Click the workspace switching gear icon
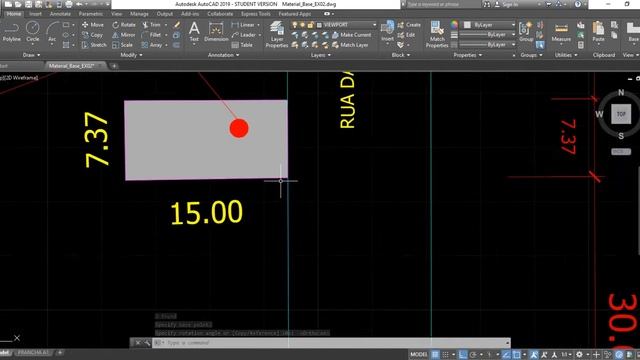Screen dimensions: 640x360 pos(579,355)
